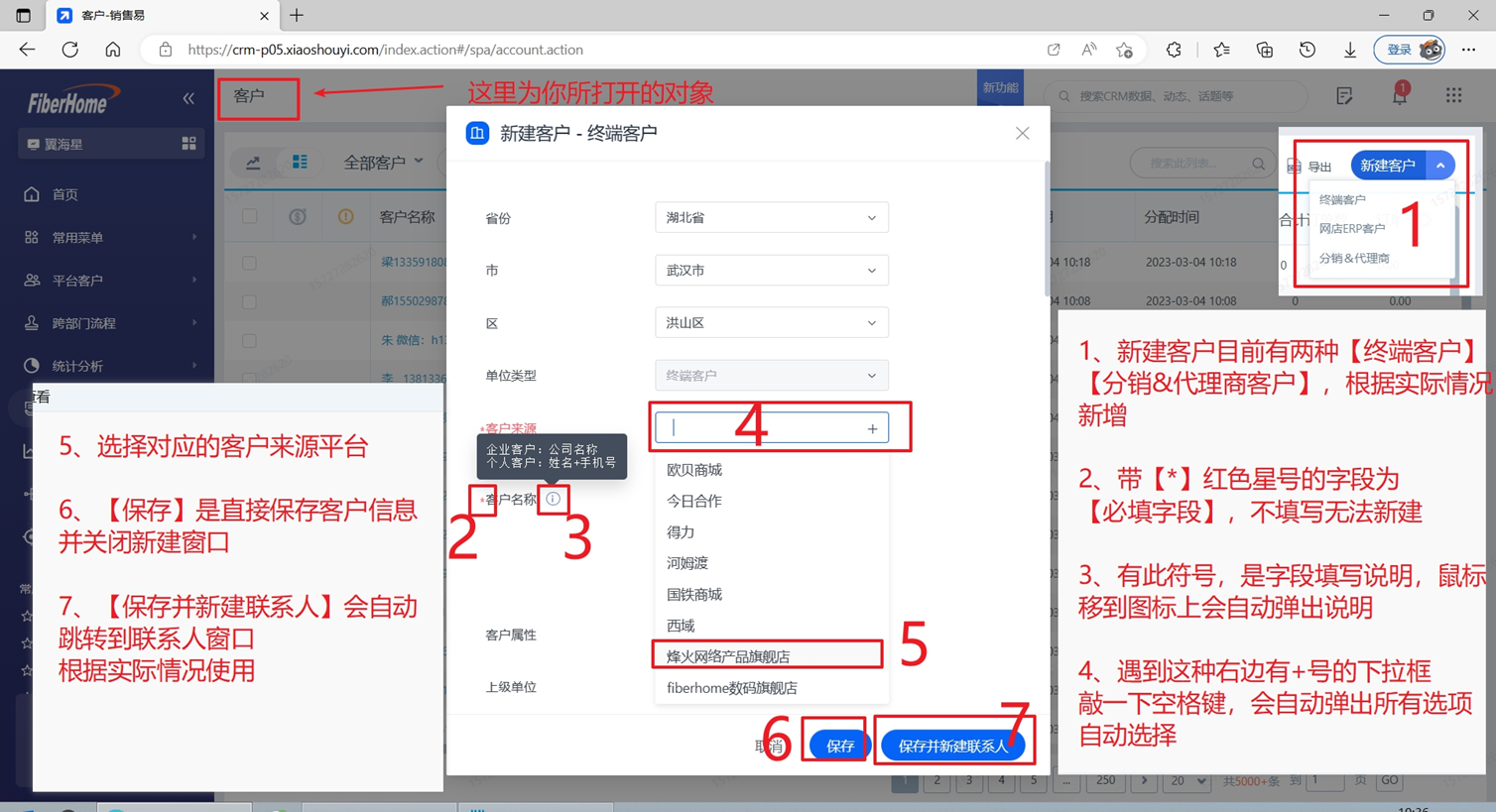
Task: Open the page size dropdown showing 20
Action: click(x=1186, y=781)
